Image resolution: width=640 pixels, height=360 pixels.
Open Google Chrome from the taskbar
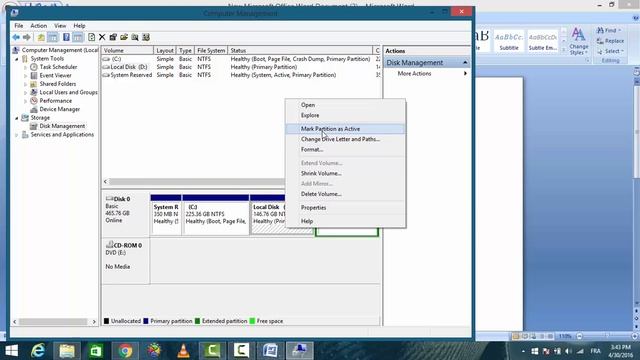pos(125,351)
